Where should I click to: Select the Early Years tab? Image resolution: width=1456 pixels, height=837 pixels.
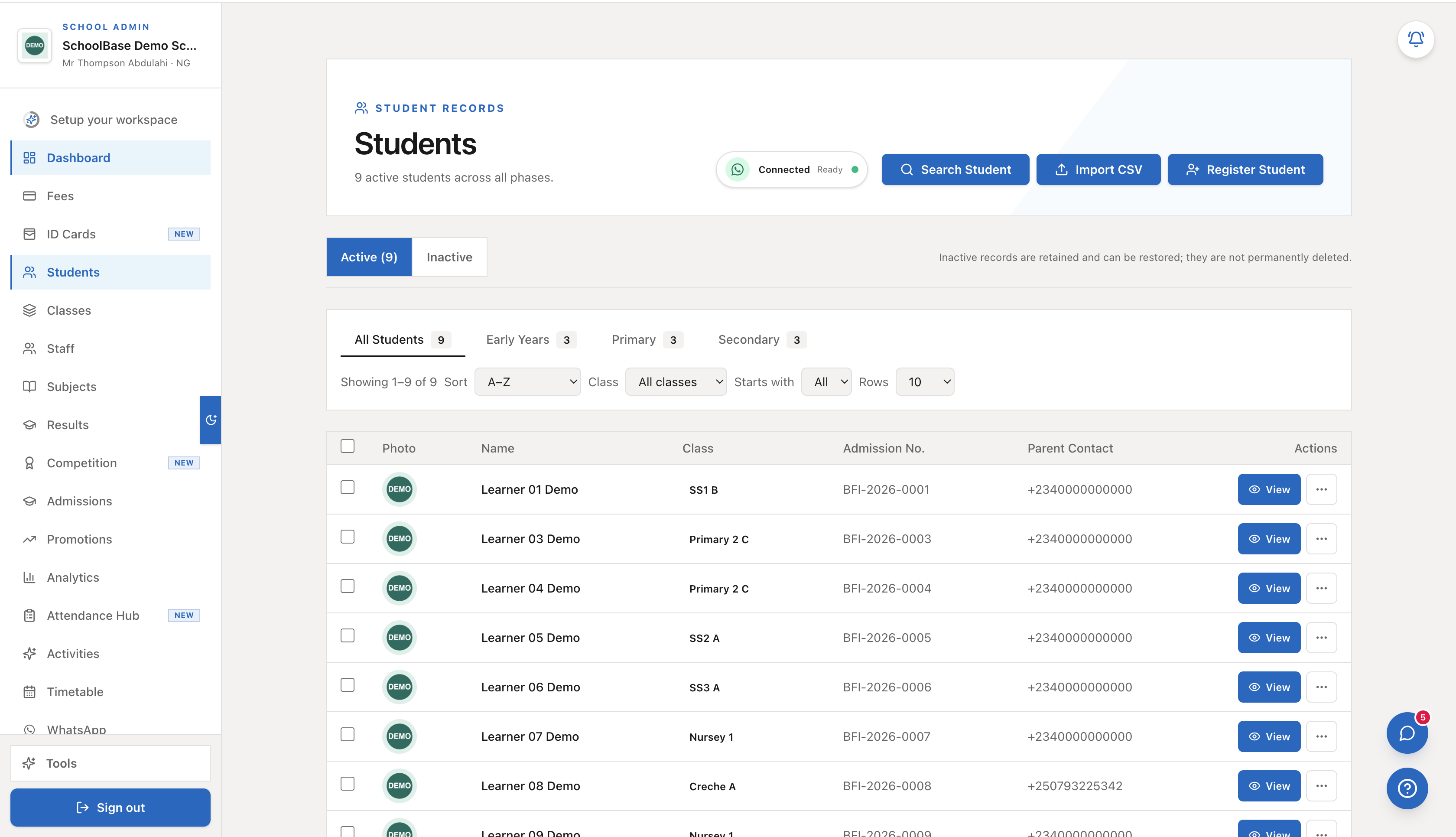531,340
